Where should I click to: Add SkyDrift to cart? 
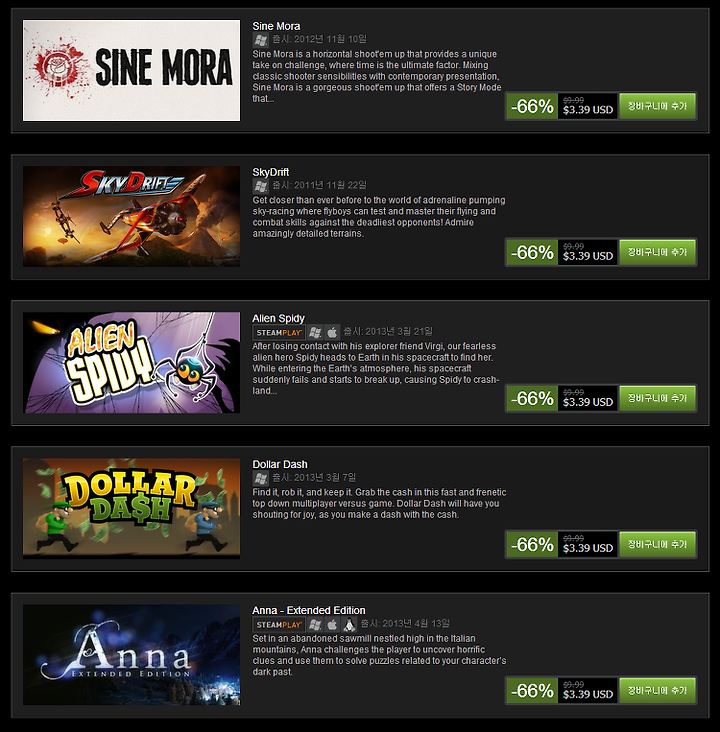[x=657, y=252]
